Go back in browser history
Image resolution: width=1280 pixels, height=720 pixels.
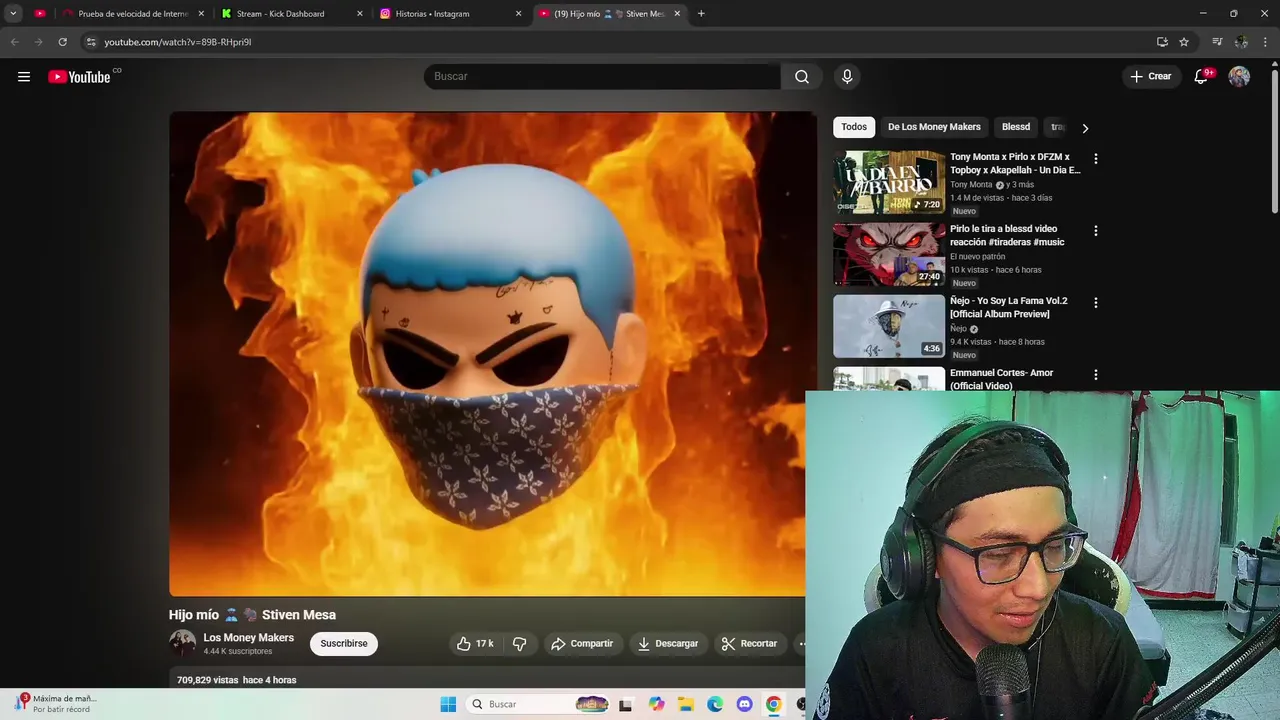point(14,42)
